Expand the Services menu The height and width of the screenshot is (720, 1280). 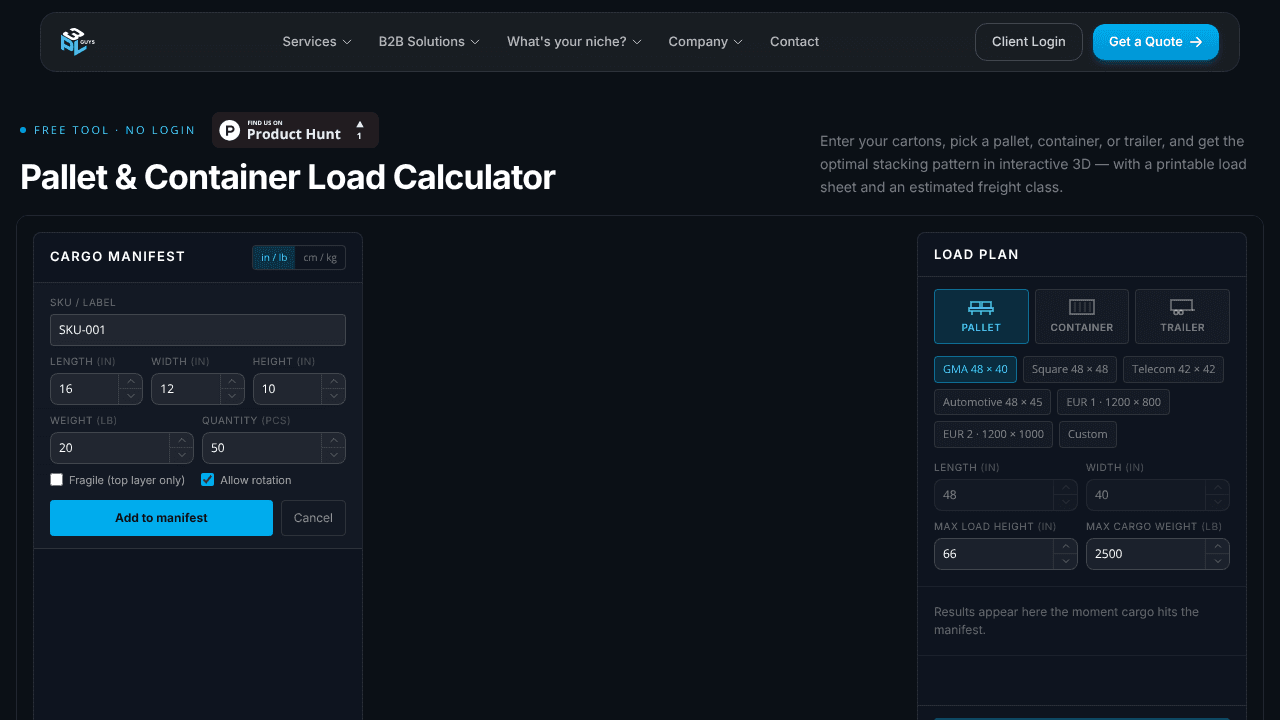point(317,42)
